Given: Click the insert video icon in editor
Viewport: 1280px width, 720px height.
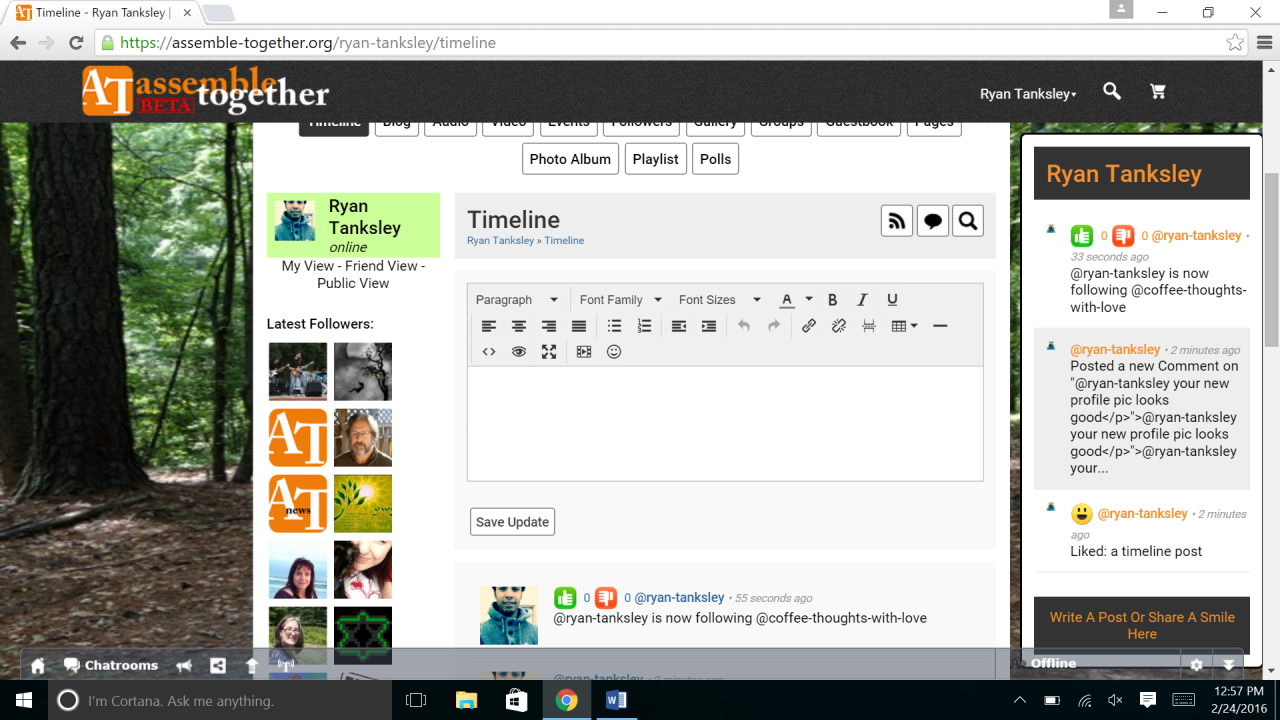Looking at the screenshot, I should click(584, 352).
